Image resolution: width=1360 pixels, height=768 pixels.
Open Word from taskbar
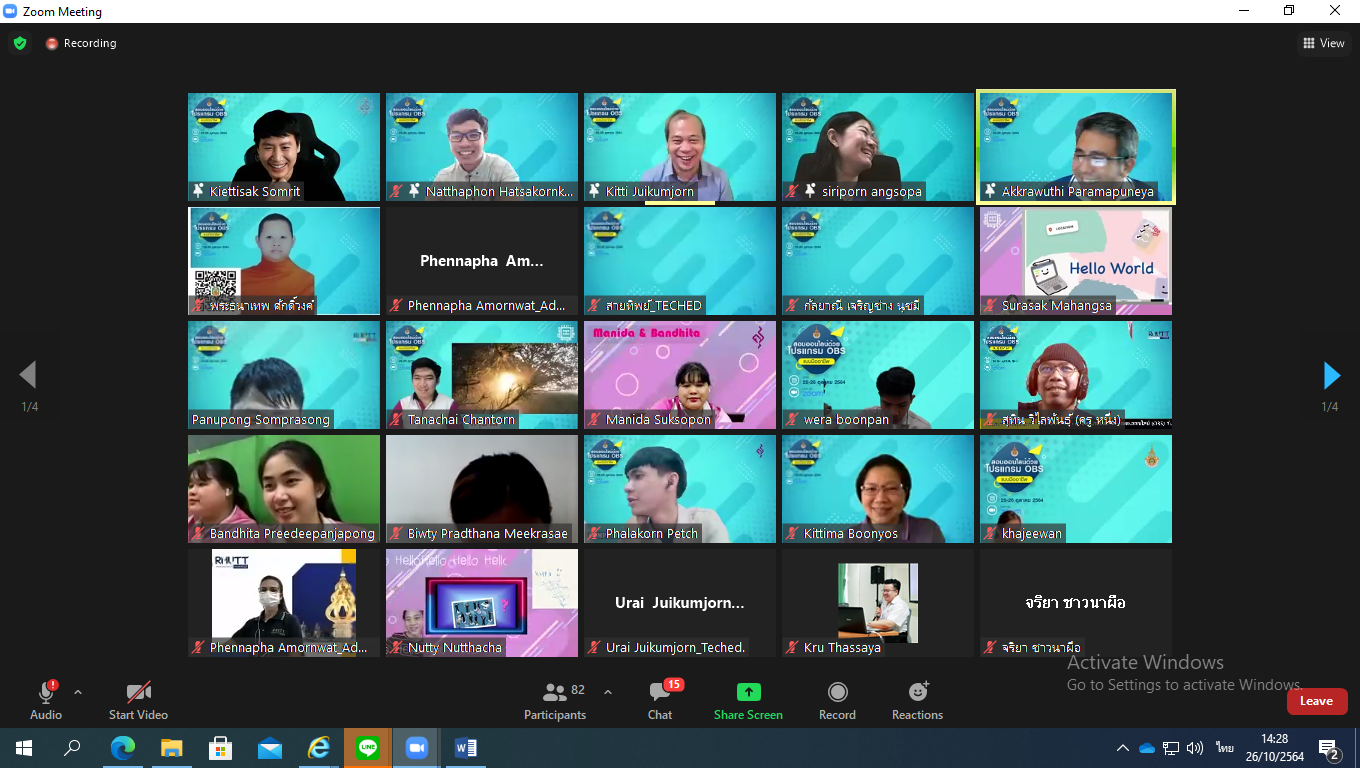pos(465,748)
